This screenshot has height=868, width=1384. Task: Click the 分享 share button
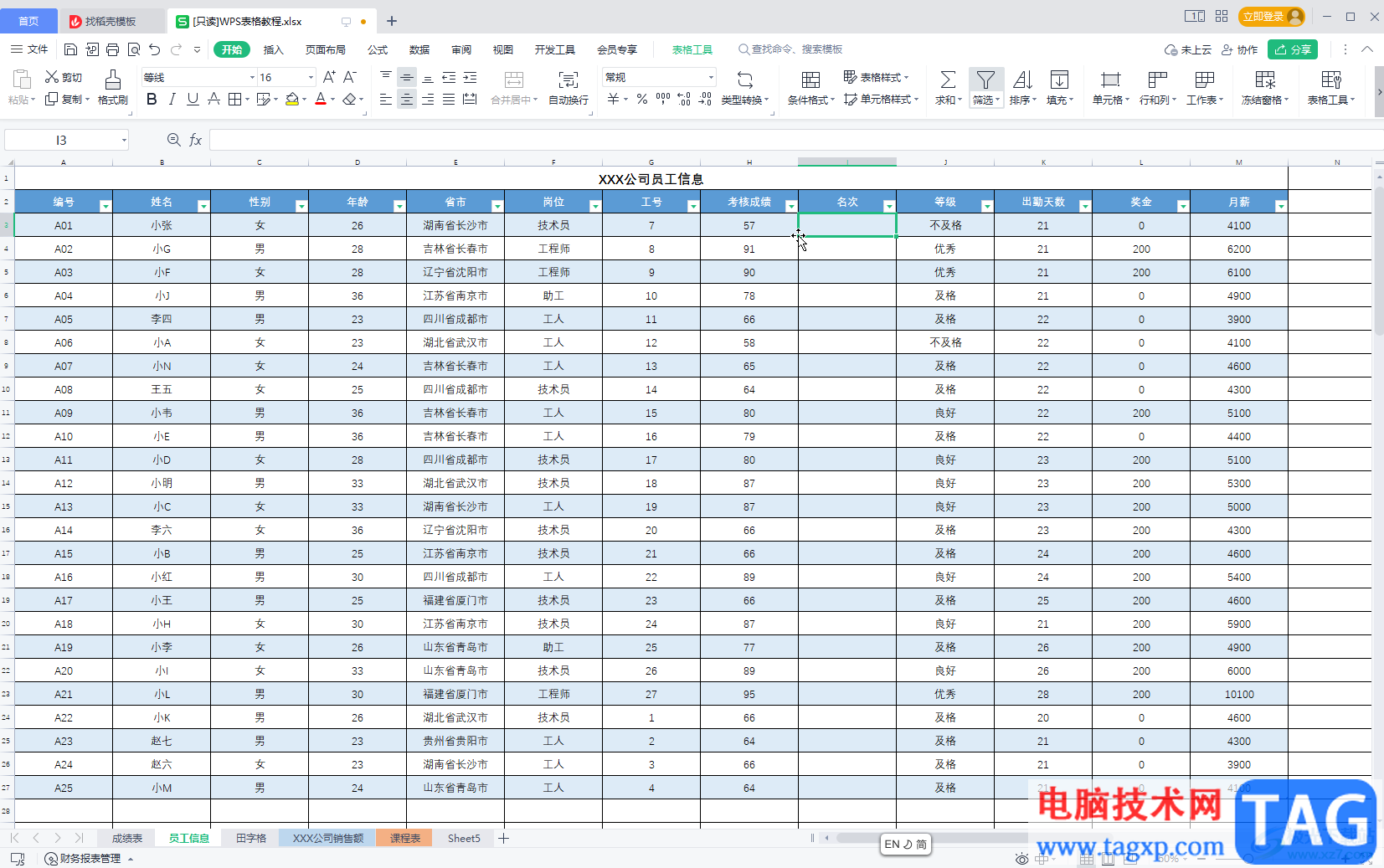(1293, 49)
